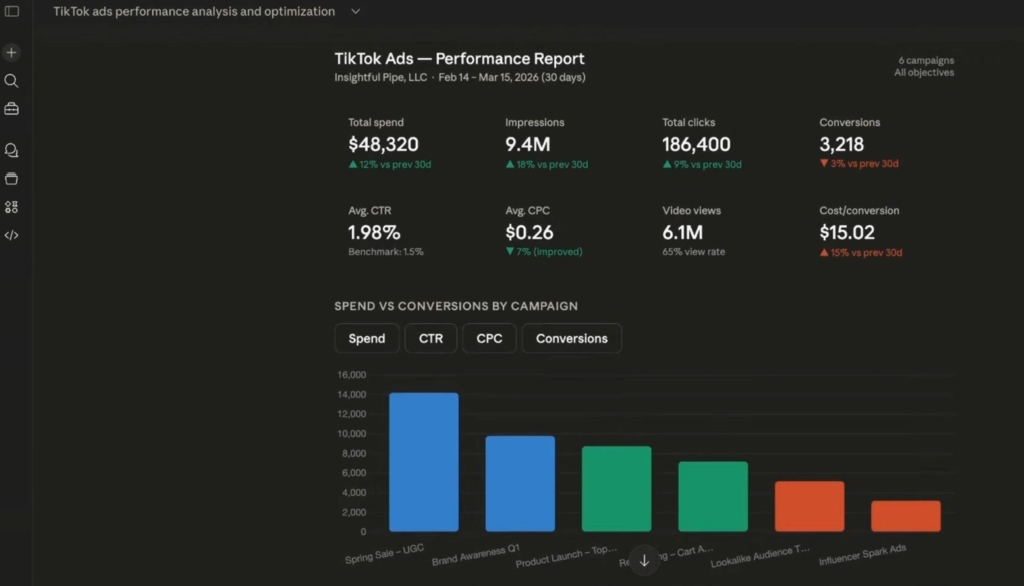Click the scroll-down arrow button
Image resolution: width=1024 pixels, height=586 pixels.
[644, 561]
